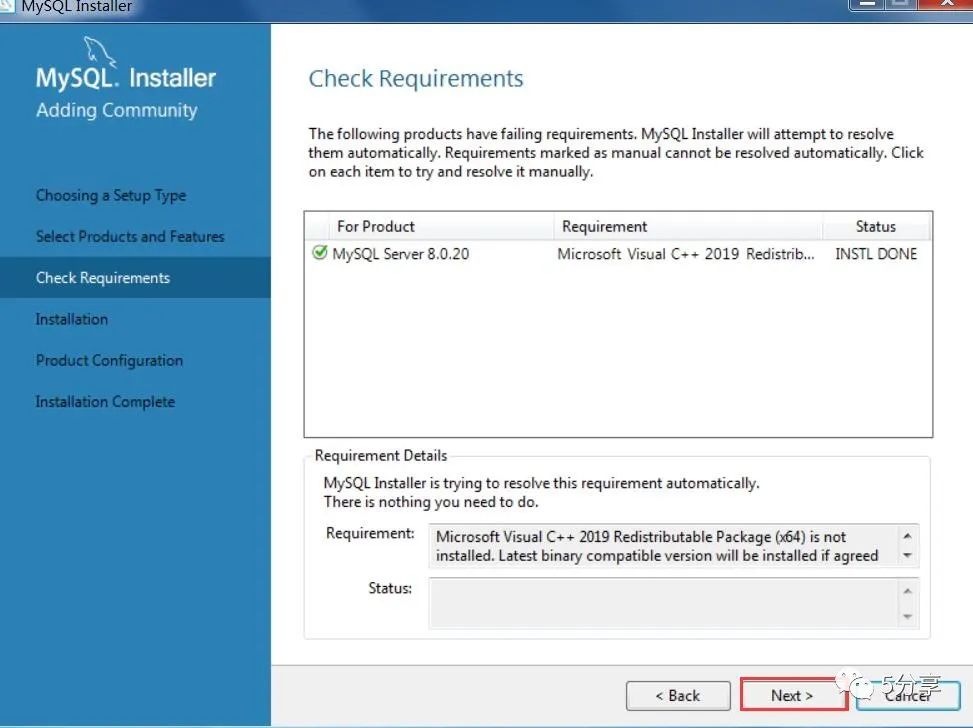Click the Check Requirements heading
The height and width of the screenshot is (728, 973).
(416, 79)
